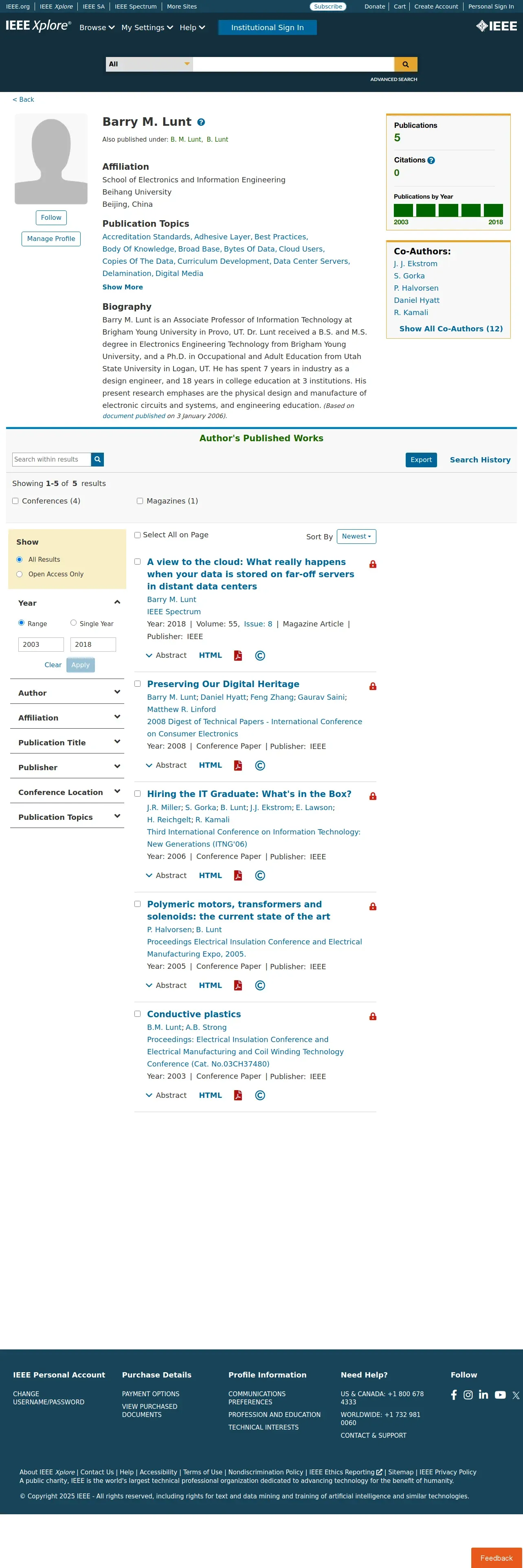This screenshot has height=1568, width=523.
Task: Click the year range start field 2003
Action: [x=41, y=645]
